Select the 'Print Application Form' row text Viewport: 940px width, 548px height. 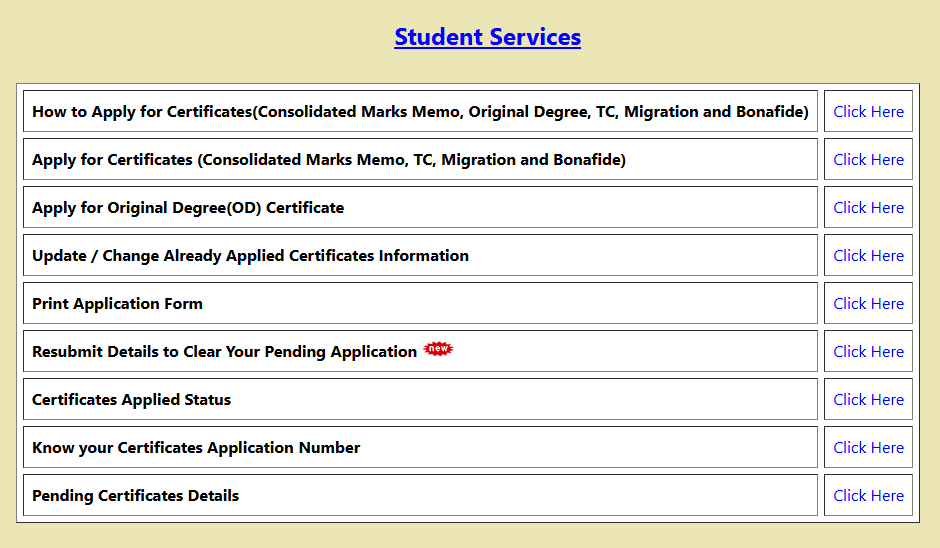pyautogui.click(x=117, y=304)
